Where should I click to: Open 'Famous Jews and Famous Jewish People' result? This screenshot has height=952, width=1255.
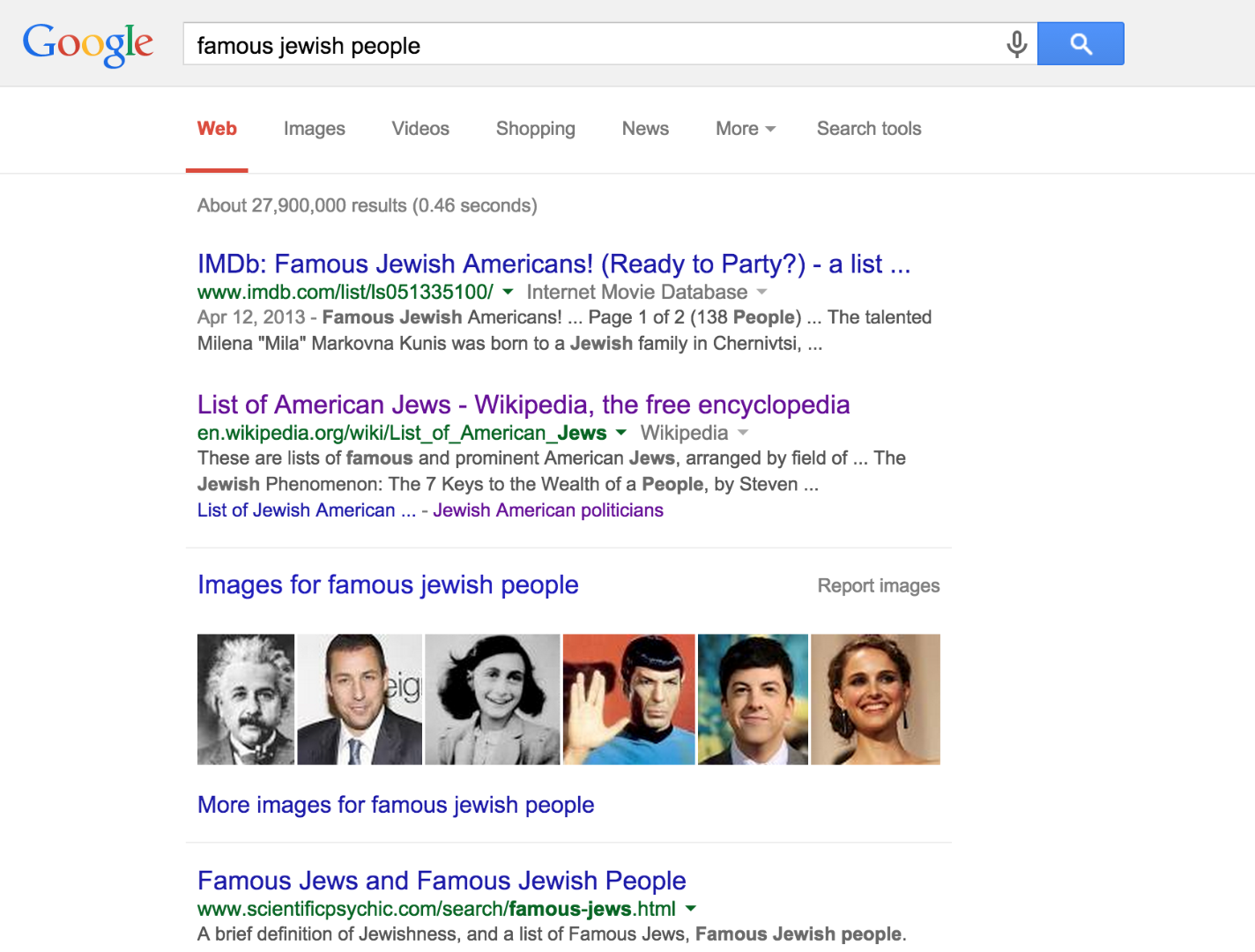click(442, 881)
